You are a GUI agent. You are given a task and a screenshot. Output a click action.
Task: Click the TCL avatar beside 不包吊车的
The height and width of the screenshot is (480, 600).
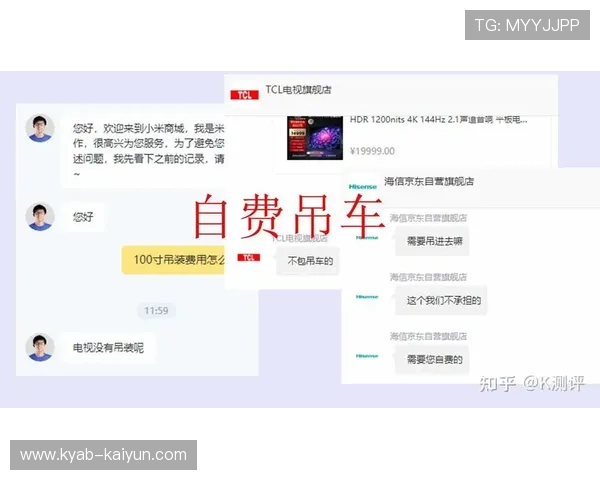[249, 258]
